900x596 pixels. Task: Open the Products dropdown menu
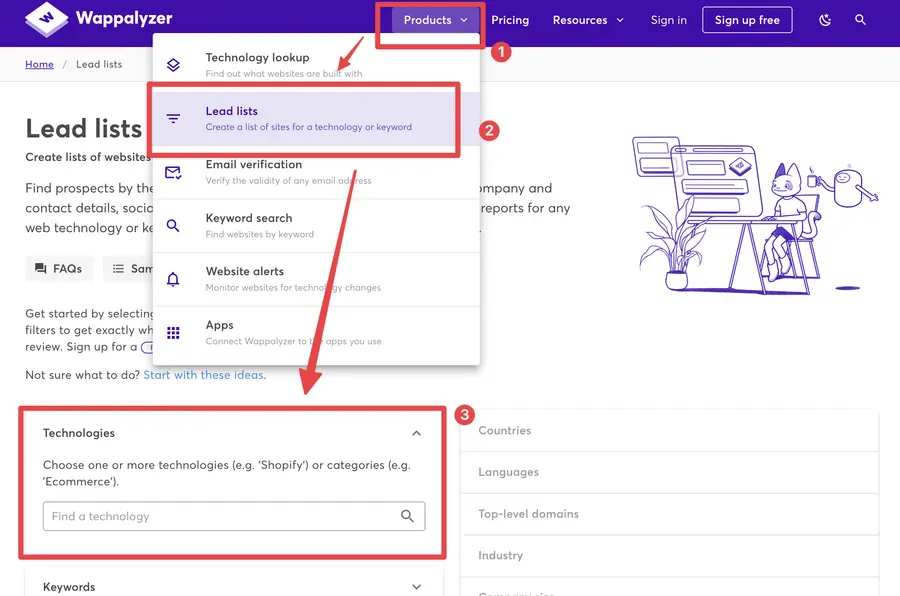click(x=436, y=20)
